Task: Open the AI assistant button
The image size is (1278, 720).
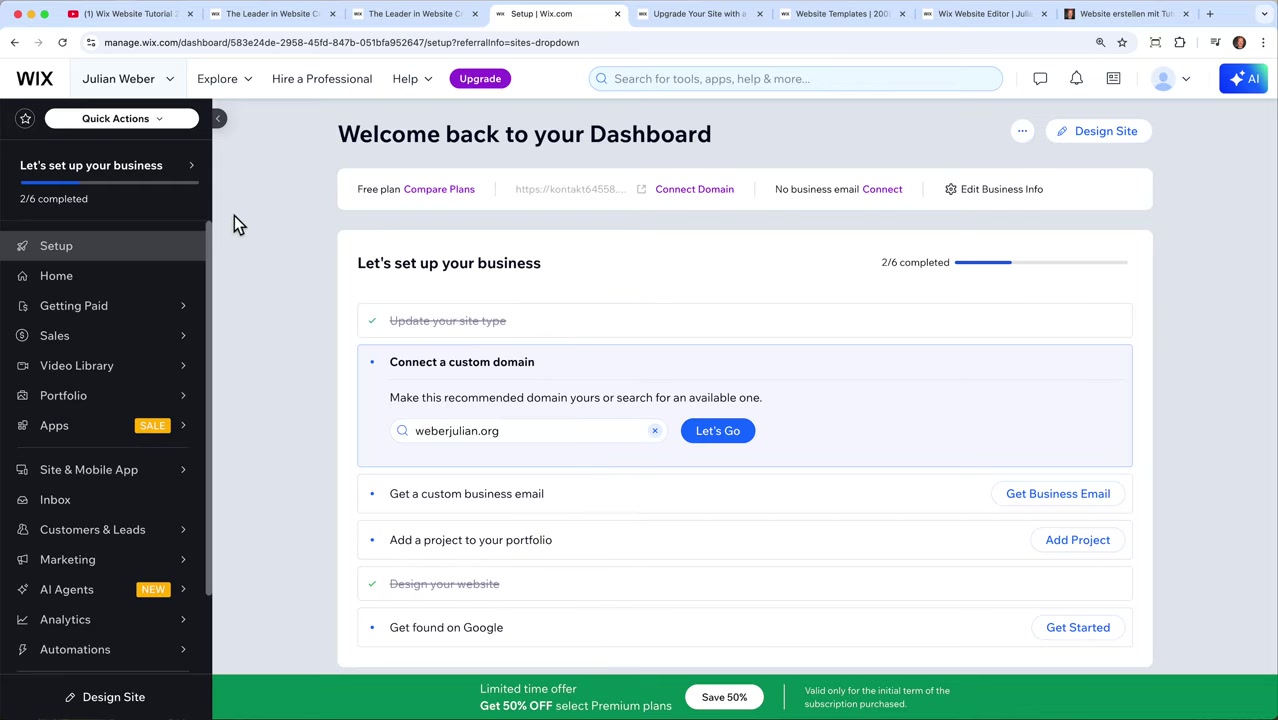Action: click(1244, 79)
